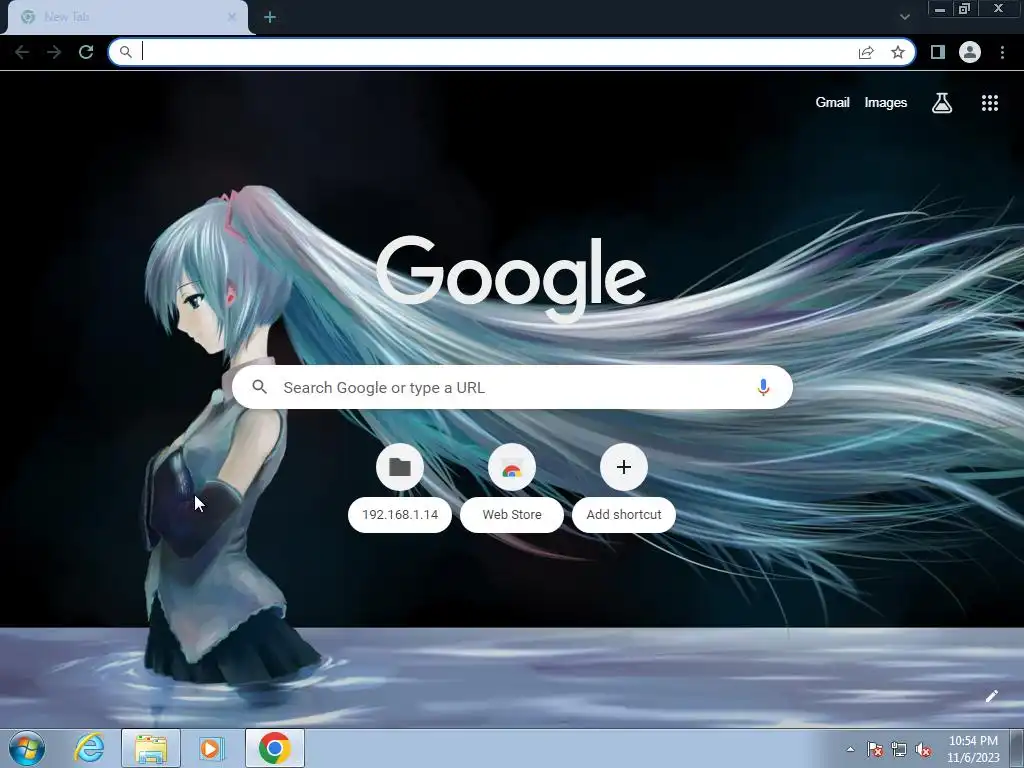Open Windows Media Player from the taskbar
The image size is (1024, 768).
pos(211,748)
